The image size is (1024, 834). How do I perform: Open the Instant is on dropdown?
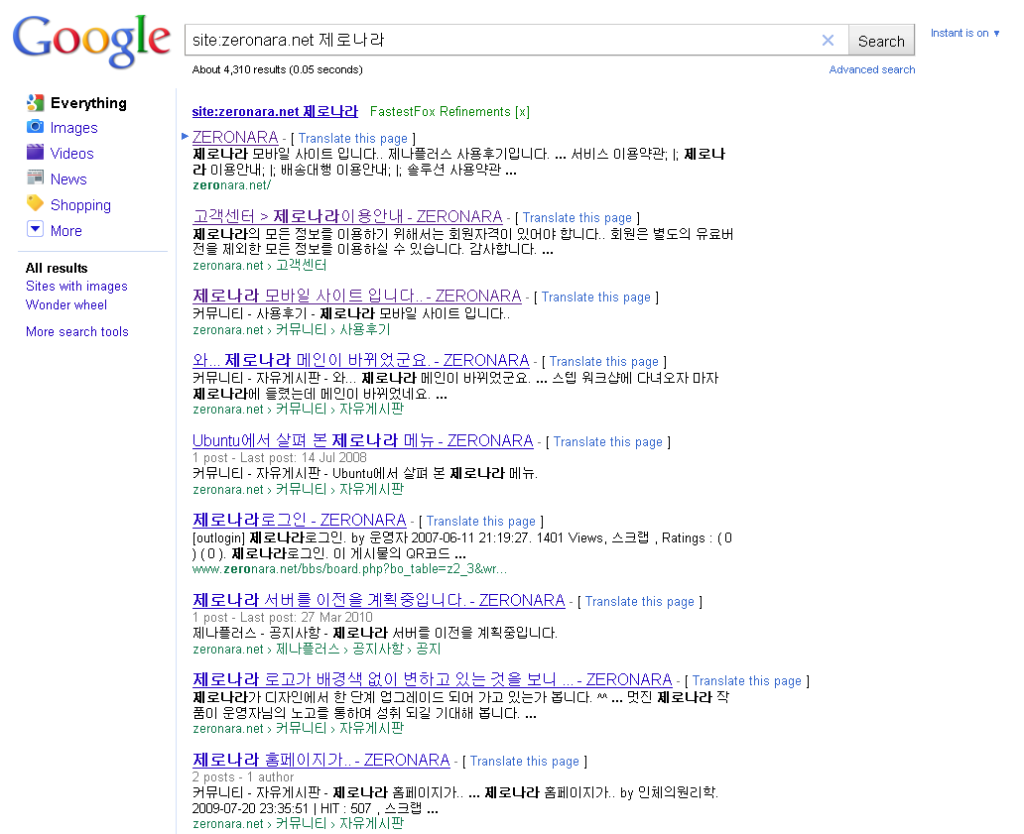(x=965, y=33)
